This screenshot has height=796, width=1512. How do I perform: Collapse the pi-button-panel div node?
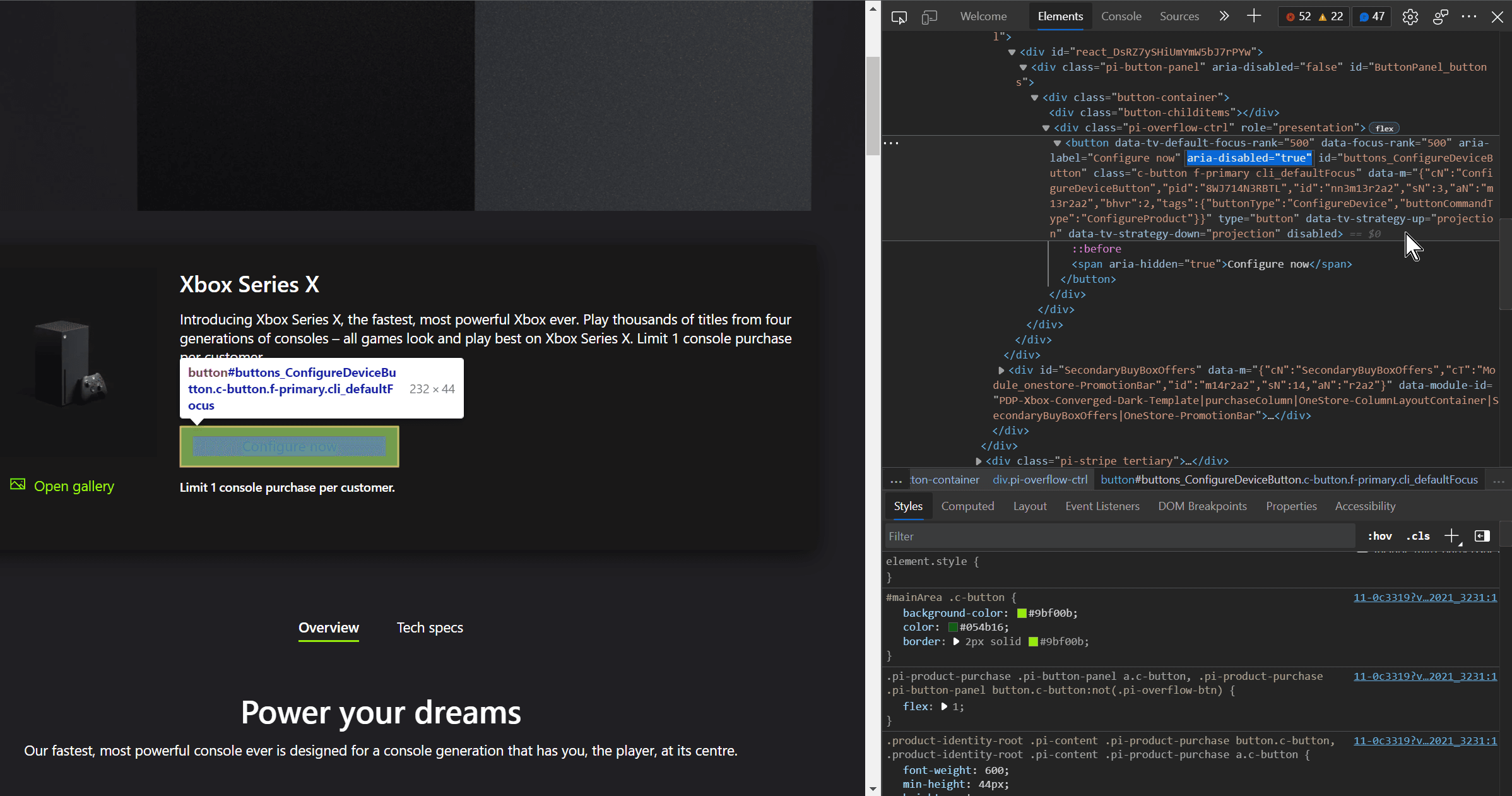[1023, 68]
